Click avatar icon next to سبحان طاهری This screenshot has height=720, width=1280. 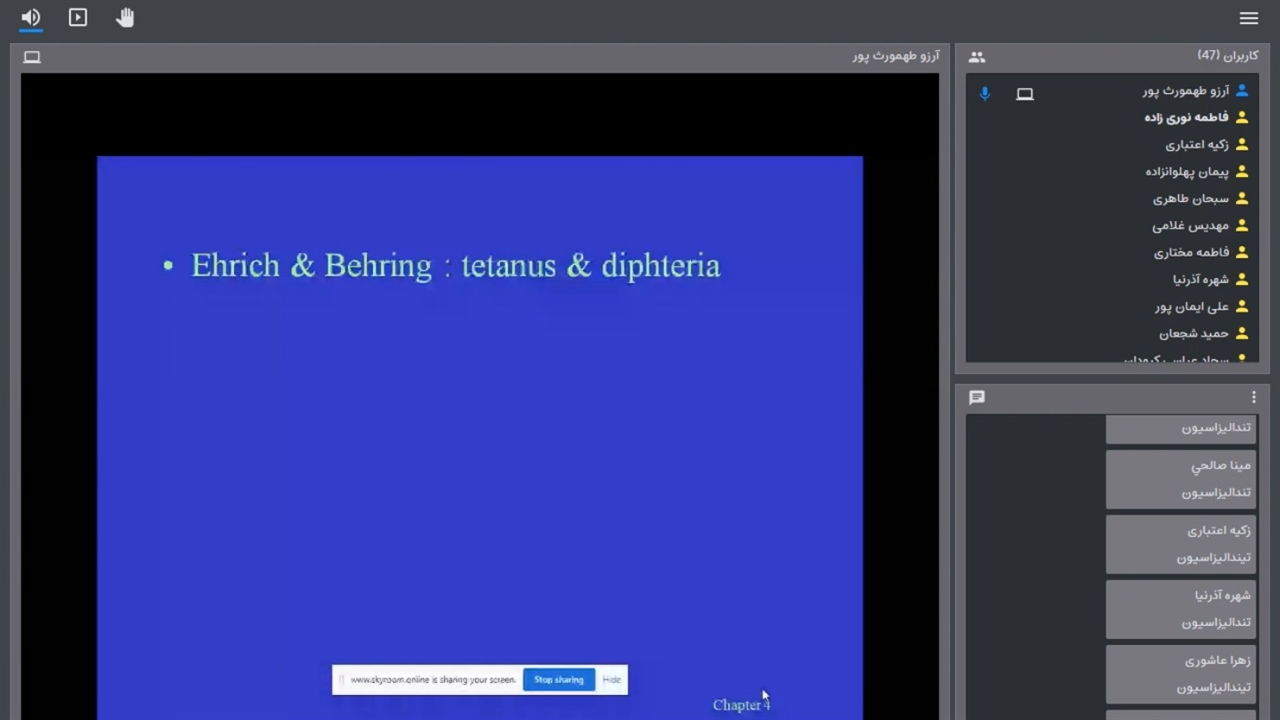click(x=1242, y=199)
